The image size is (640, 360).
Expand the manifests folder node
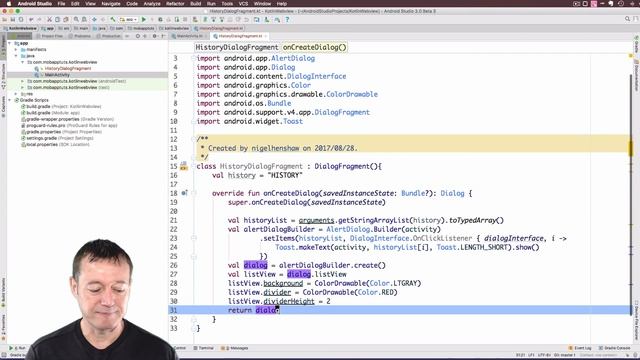[16, 49]
